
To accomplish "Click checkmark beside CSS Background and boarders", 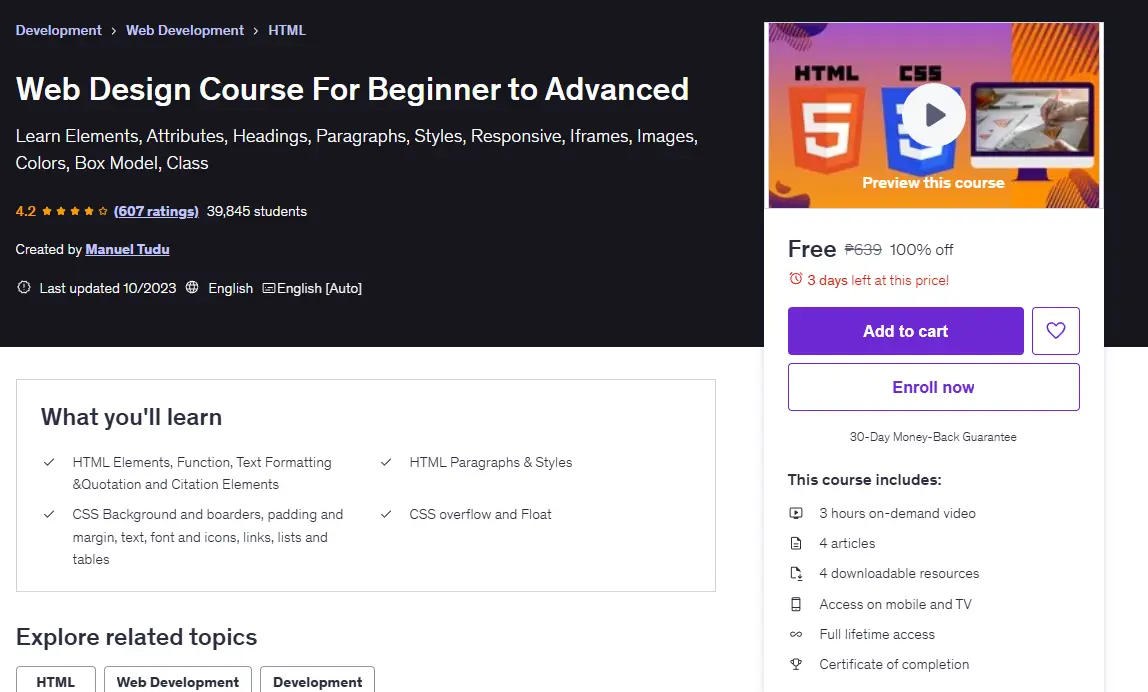I will pyautogui.click(x=49, y=514).
